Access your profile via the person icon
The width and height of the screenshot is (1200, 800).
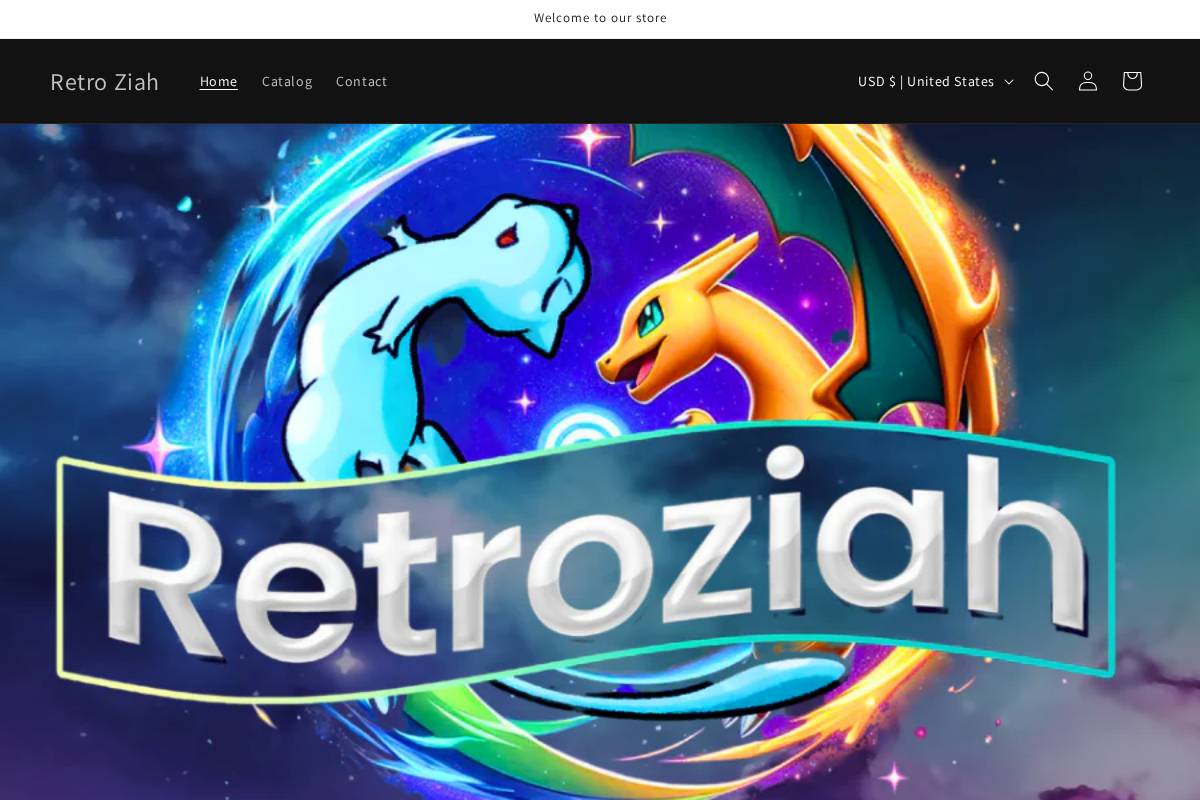point(1087,81)
